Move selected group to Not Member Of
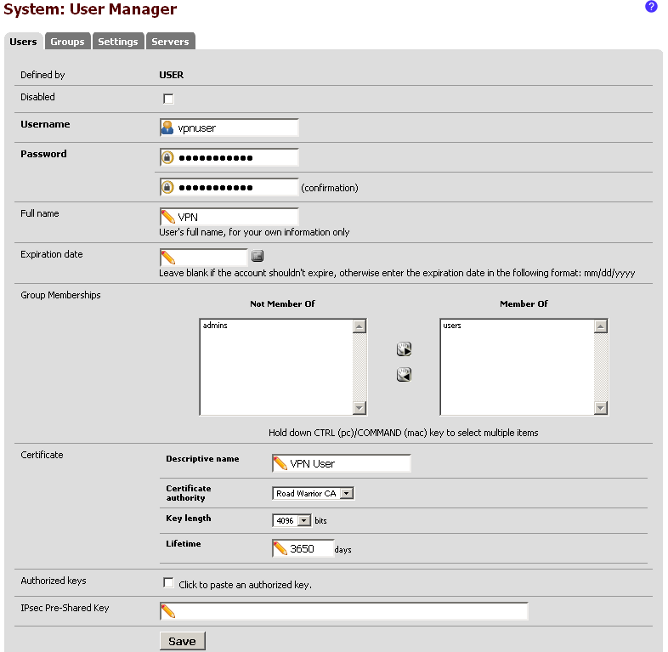Image resolution: width=668 pixels, height=652 pixels. (x=404, y=375)
